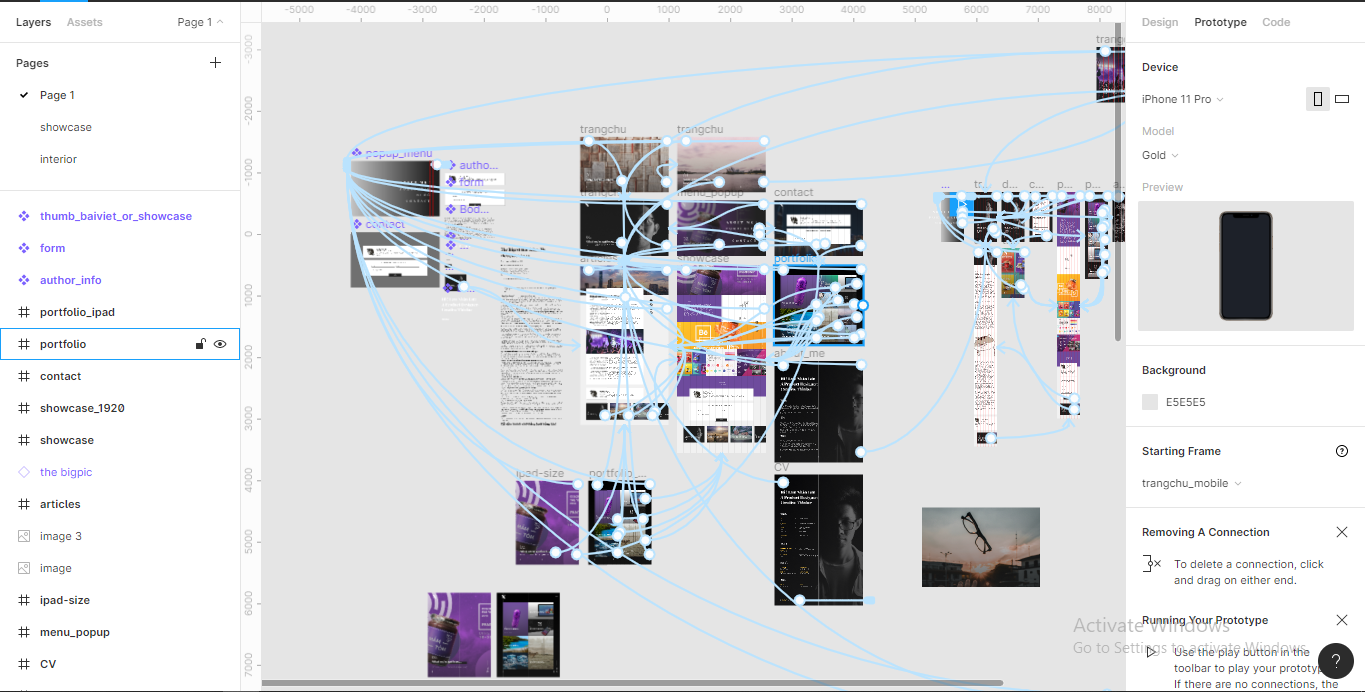Click the plus icon to add a page
Screen dimensions: 1365x692
coord(215,63)
